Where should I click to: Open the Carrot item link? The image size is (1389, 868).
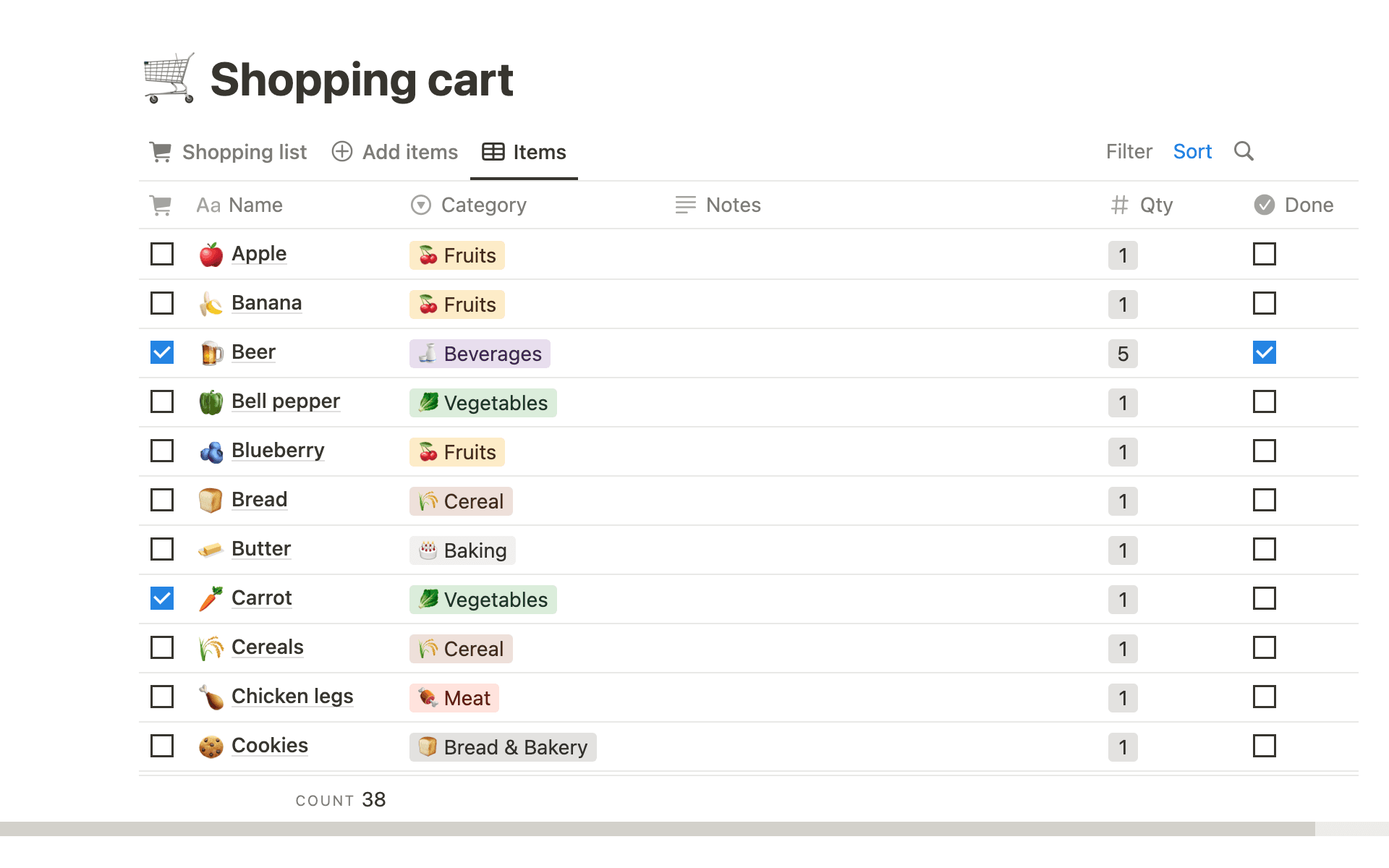coord(261,598)
